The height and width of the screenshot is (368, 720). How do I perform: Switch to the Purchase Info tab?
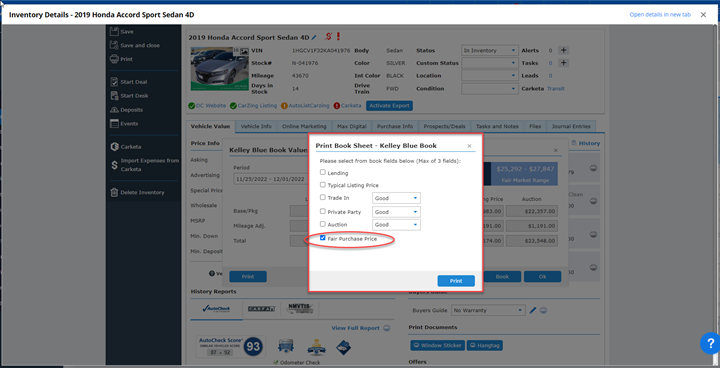[x=395, y=126]
